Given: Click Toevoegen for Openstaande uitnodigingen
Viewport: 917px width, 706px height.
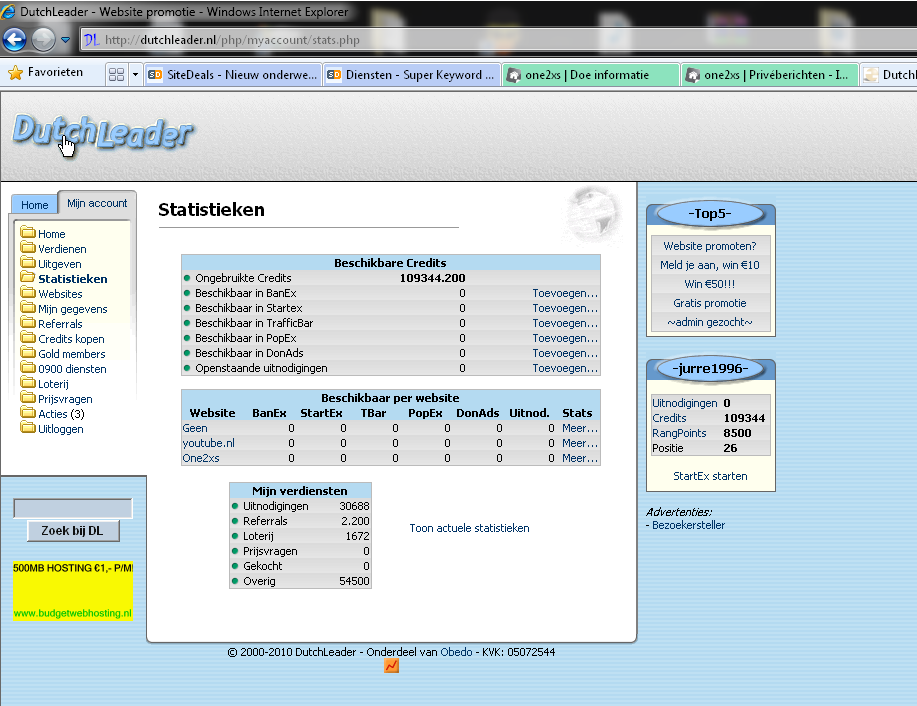Looking at the screenshot, I should click(565, 368).
